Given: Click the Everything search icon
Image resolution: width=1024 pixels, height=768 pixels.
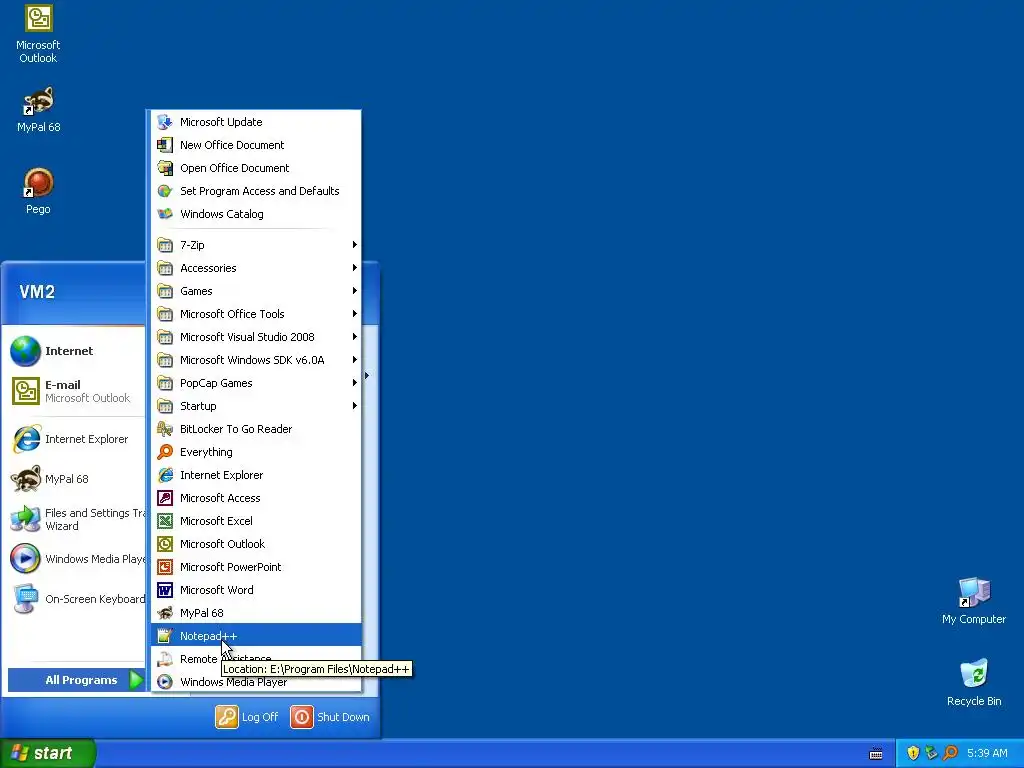Looking at the screenshot, I should [x=165, y=452].
